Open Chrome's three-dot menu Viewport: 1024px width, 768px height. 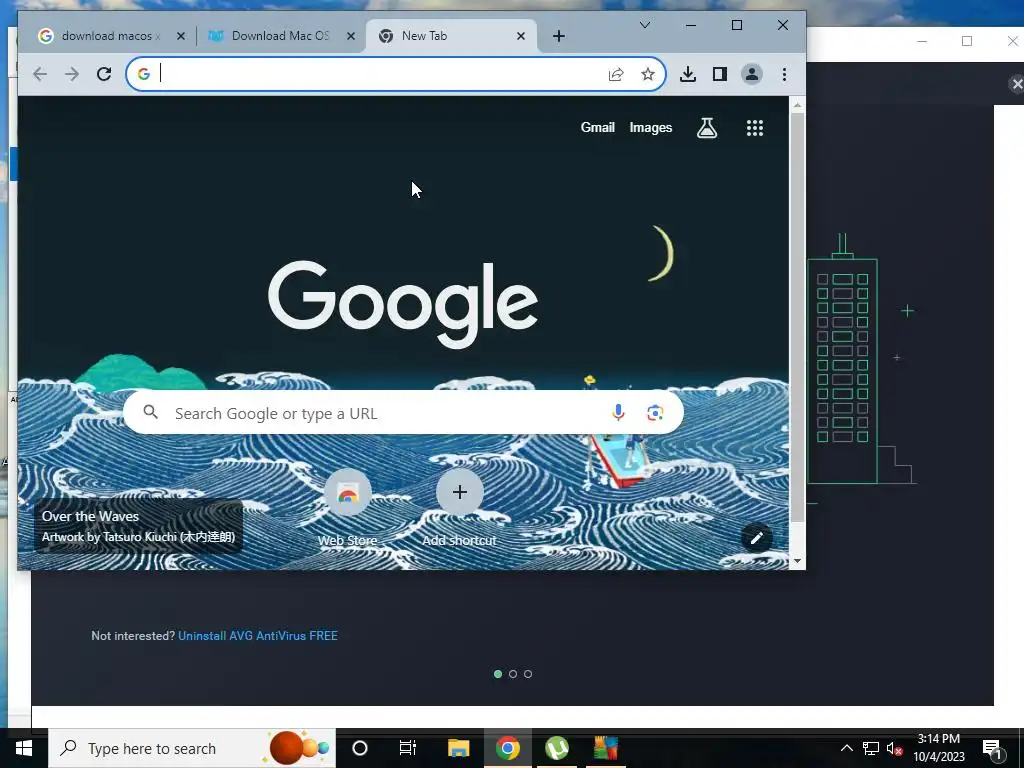click(x=784, y=74)
